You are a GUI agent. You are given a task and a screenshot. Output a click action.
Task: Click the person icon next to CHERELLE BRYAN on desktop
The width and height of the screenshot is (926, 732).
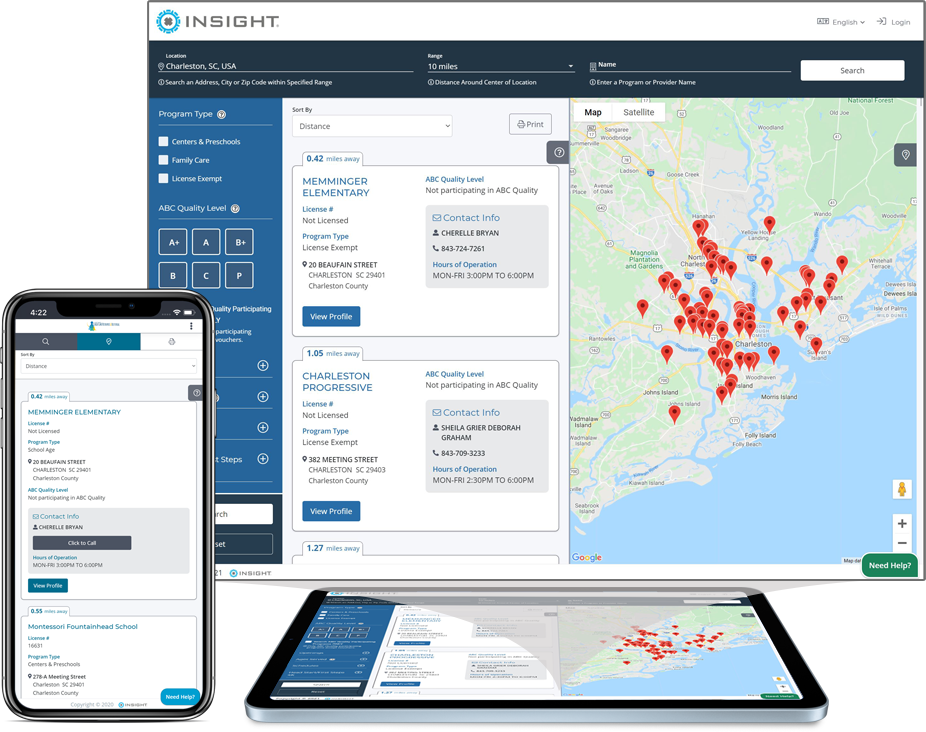coord(436,233)
